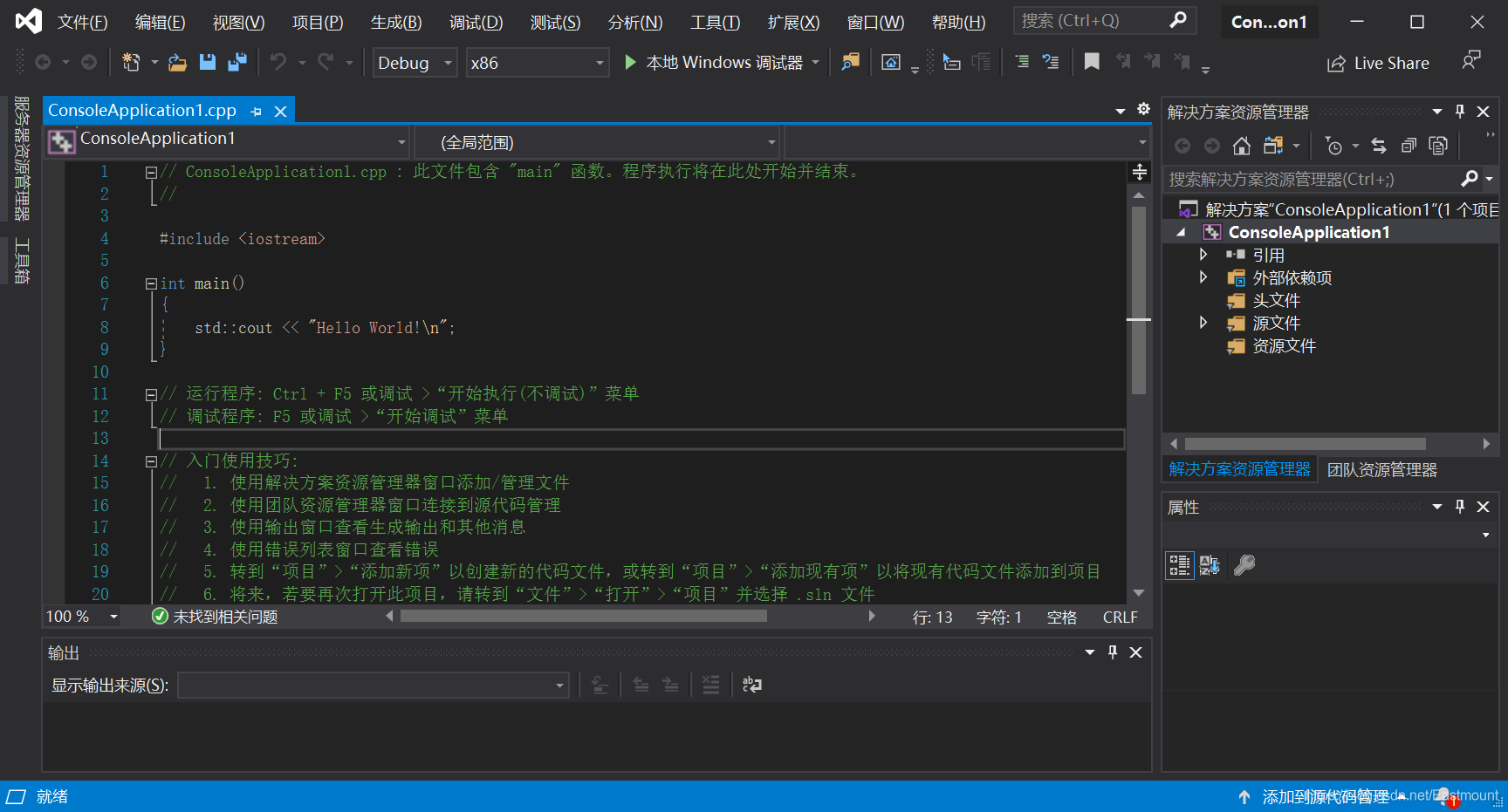Undo the last edit

[x=278, y=62]
